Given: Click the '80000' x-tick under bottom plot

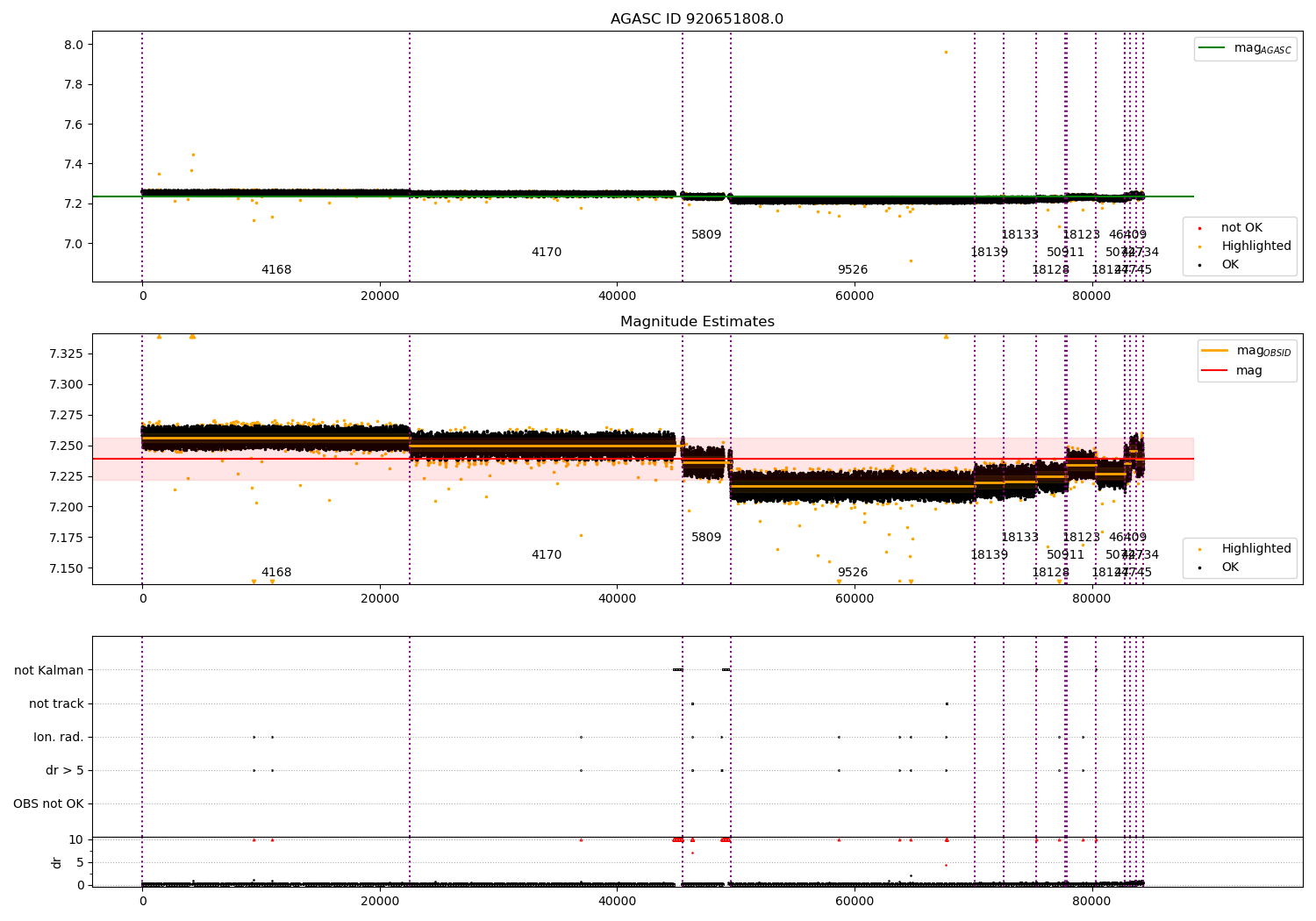Looking at the screenshot, I should (x=1091, y=902).
